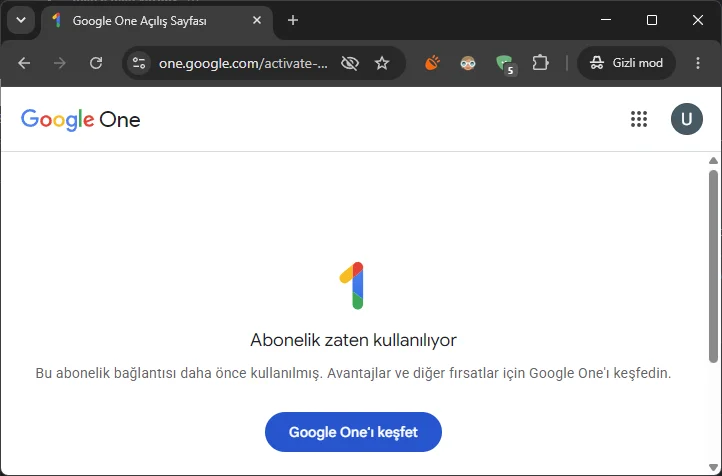Open the Extensions puzzle piece menu
The image size is (722, 476).
pyautogui.click(x=540, y=63)
